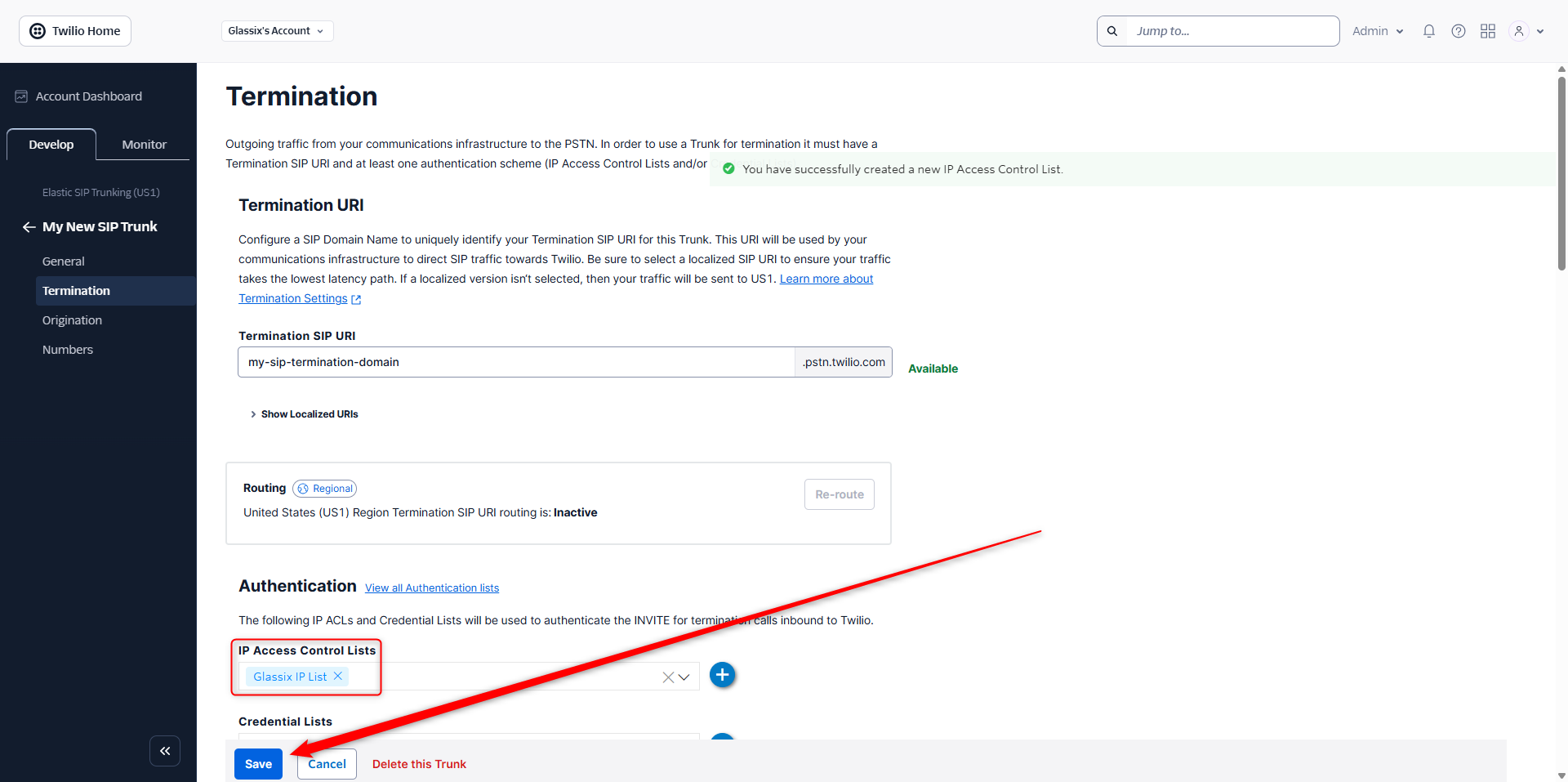1568x782 pixels.
Task: Open Elastic SIP Trunking (US1) breadcrumb
Action: pos(101,193)
